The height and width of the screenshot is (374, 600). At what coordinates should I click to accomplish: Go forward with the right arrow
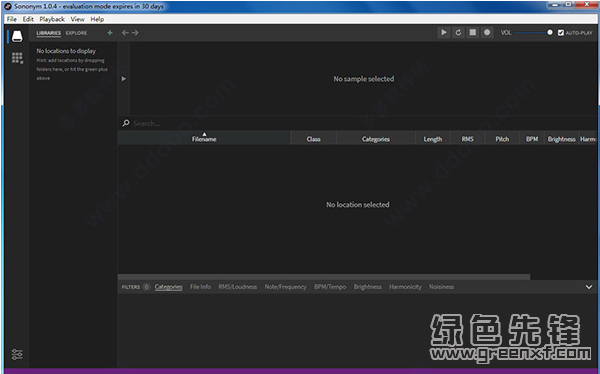click(135, 33)
